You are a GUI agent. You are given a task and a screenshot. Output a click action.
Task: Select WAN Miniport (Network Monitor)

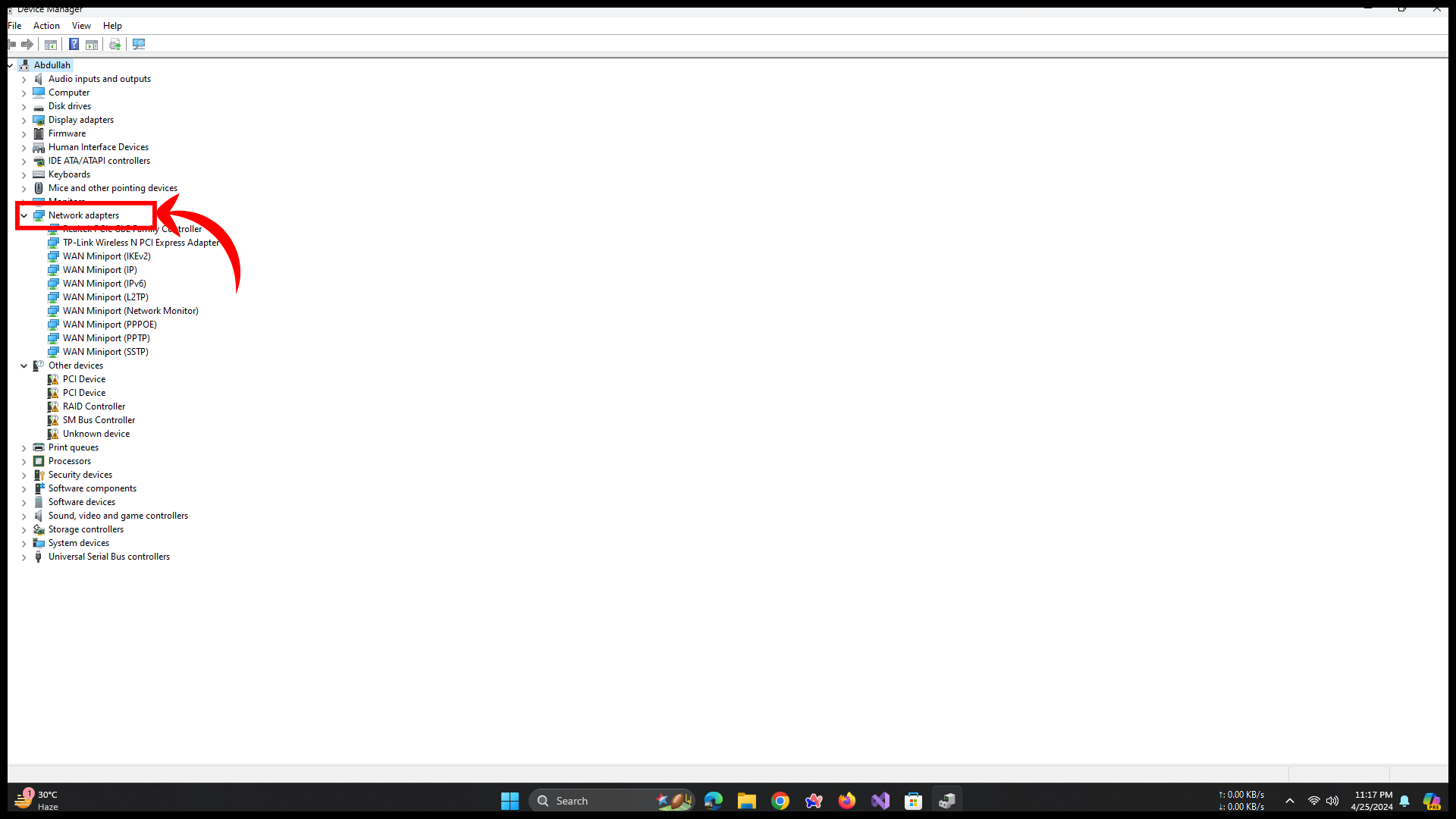130,311
